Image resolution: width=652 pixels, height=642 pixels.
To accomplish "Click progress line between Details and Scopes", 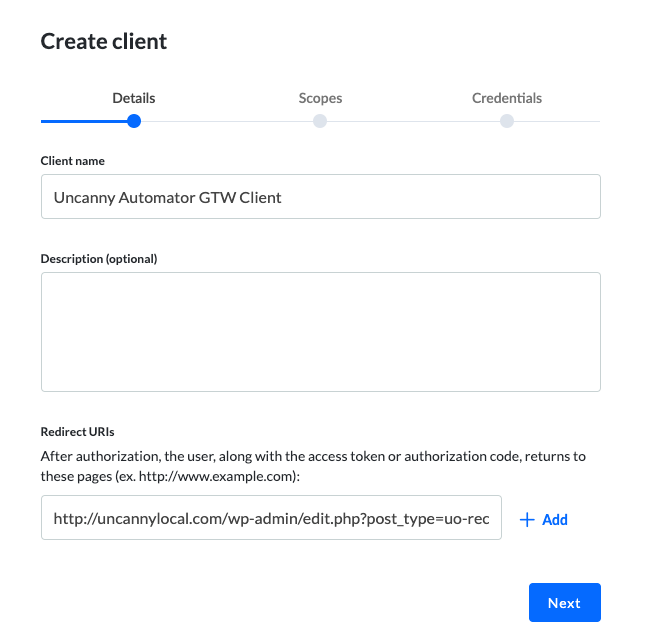I will 227,121.
